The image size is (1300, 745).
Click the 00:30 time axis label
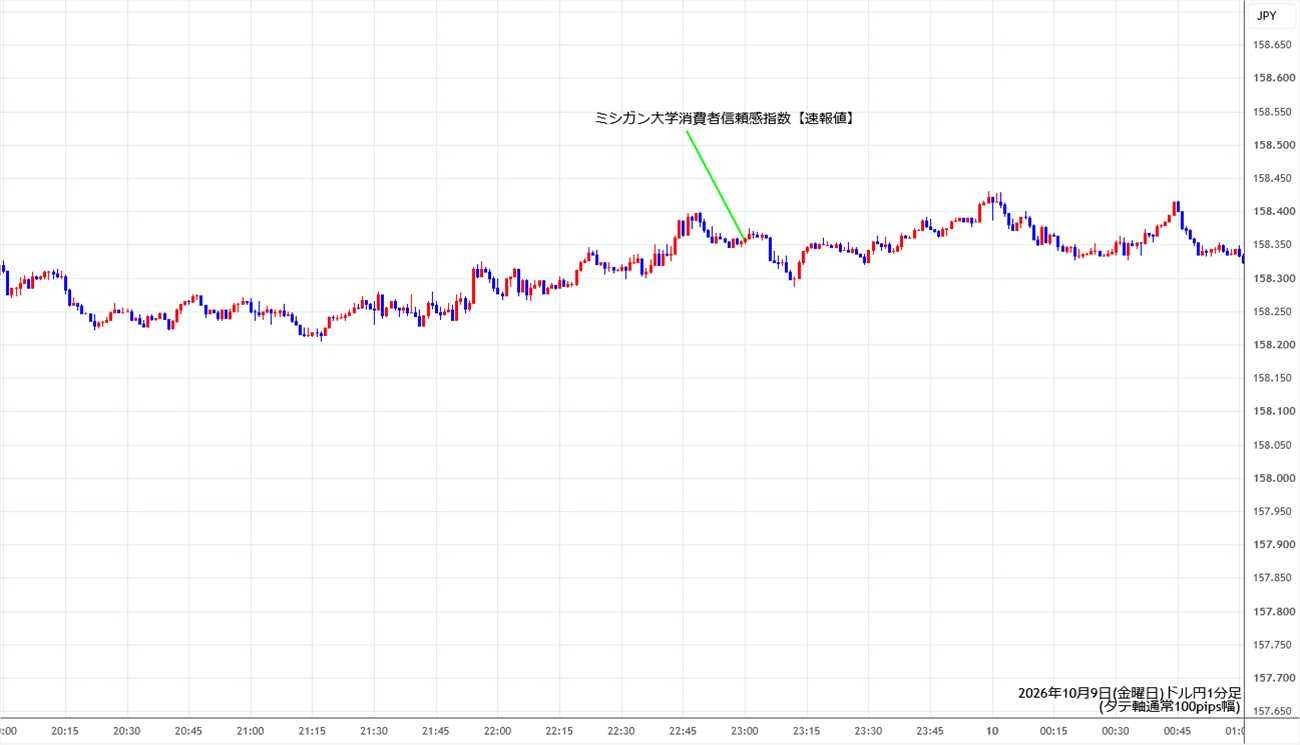pos(1116,731)
